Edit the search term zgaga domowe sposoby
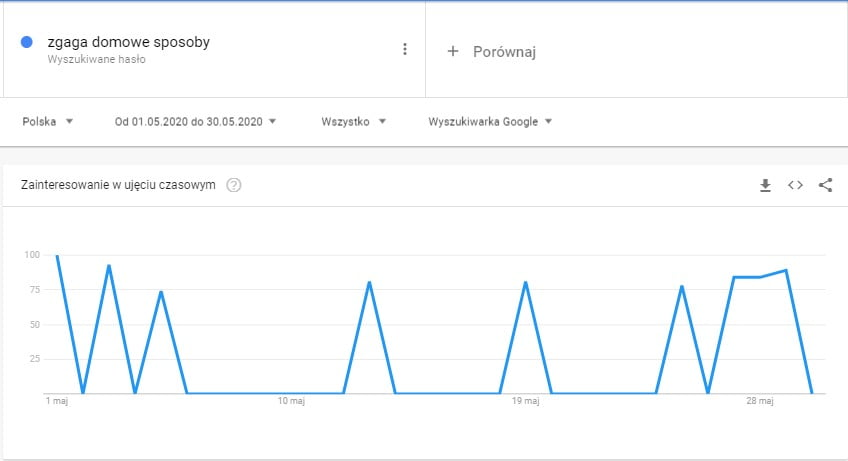This screenshot has width=848, height=461. 129,42
